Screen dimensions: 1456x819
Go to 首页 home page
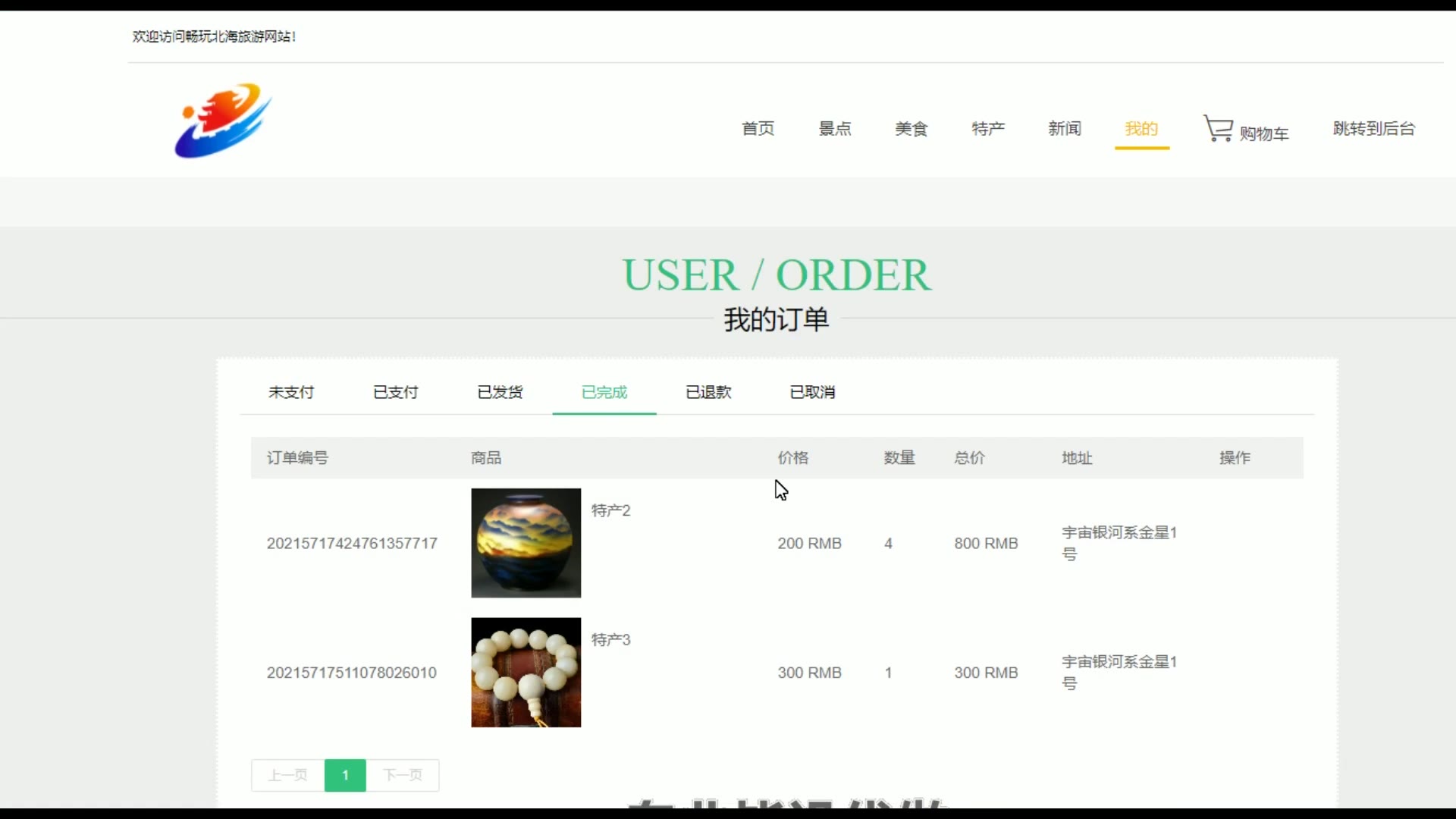point(758,129)
